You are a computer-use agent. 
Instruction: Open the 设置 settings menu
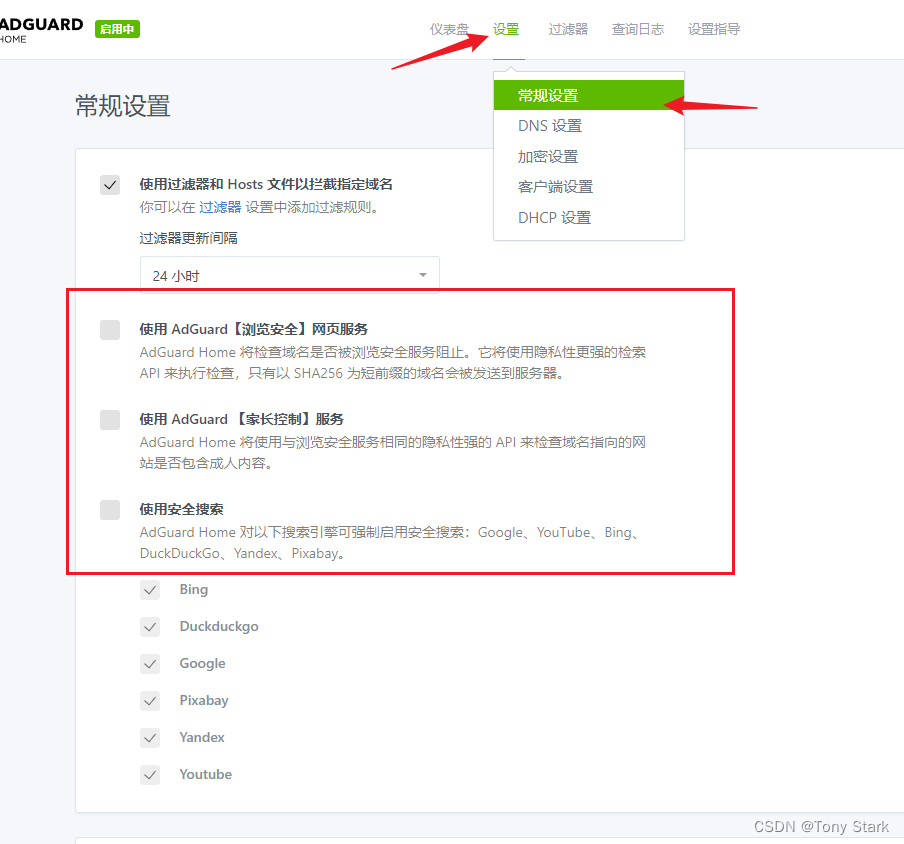tap(506, 29)
